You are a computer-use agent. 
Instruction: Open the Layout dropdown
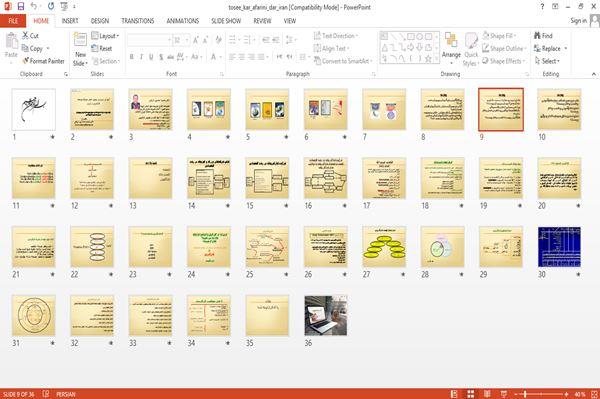(x=105, y=36)
